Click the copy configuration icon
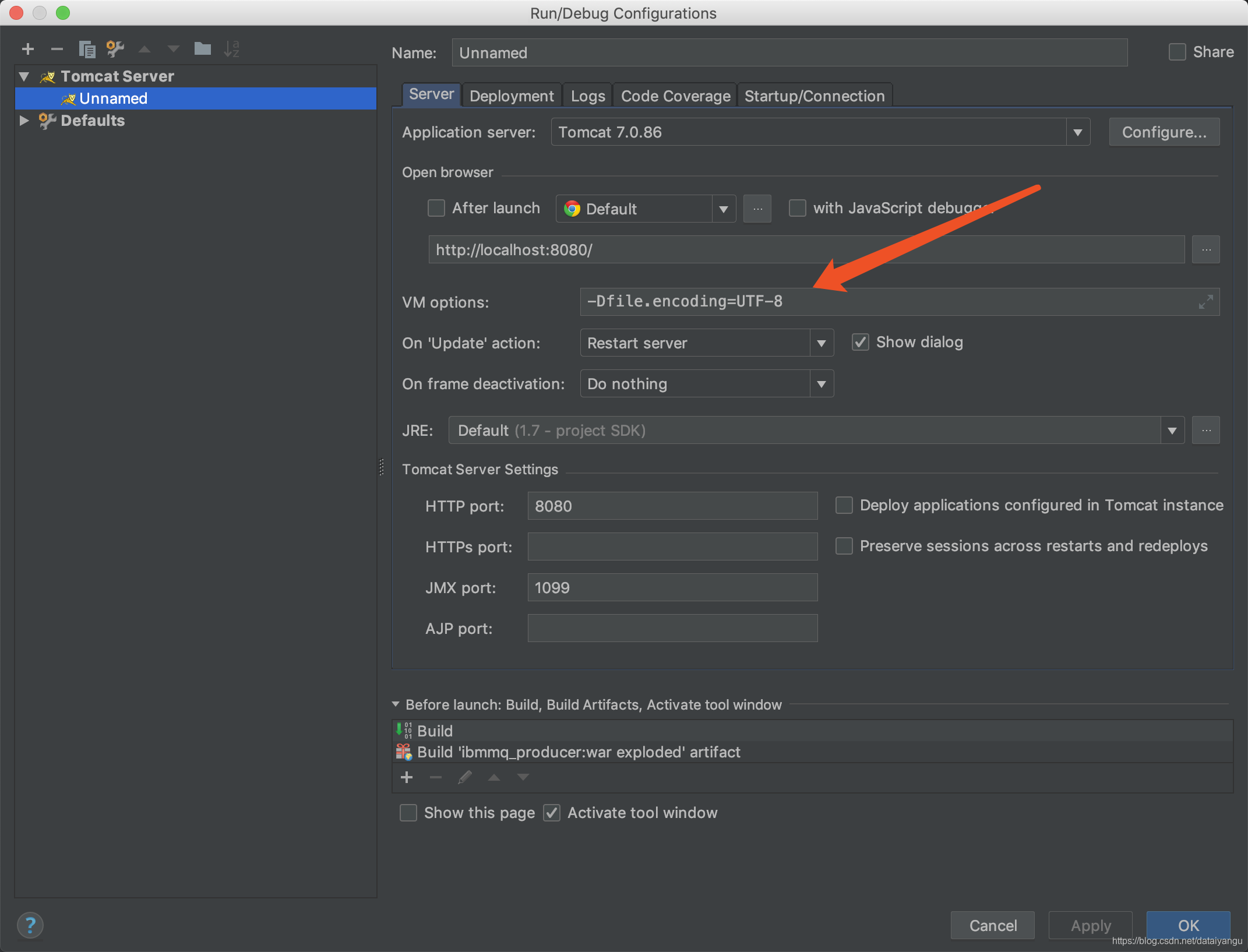 tap(87, 49)
